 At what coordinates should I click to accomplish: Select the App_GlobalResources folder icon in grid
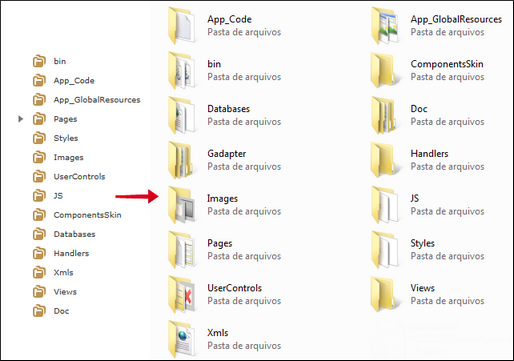click(x=385, y=25)
